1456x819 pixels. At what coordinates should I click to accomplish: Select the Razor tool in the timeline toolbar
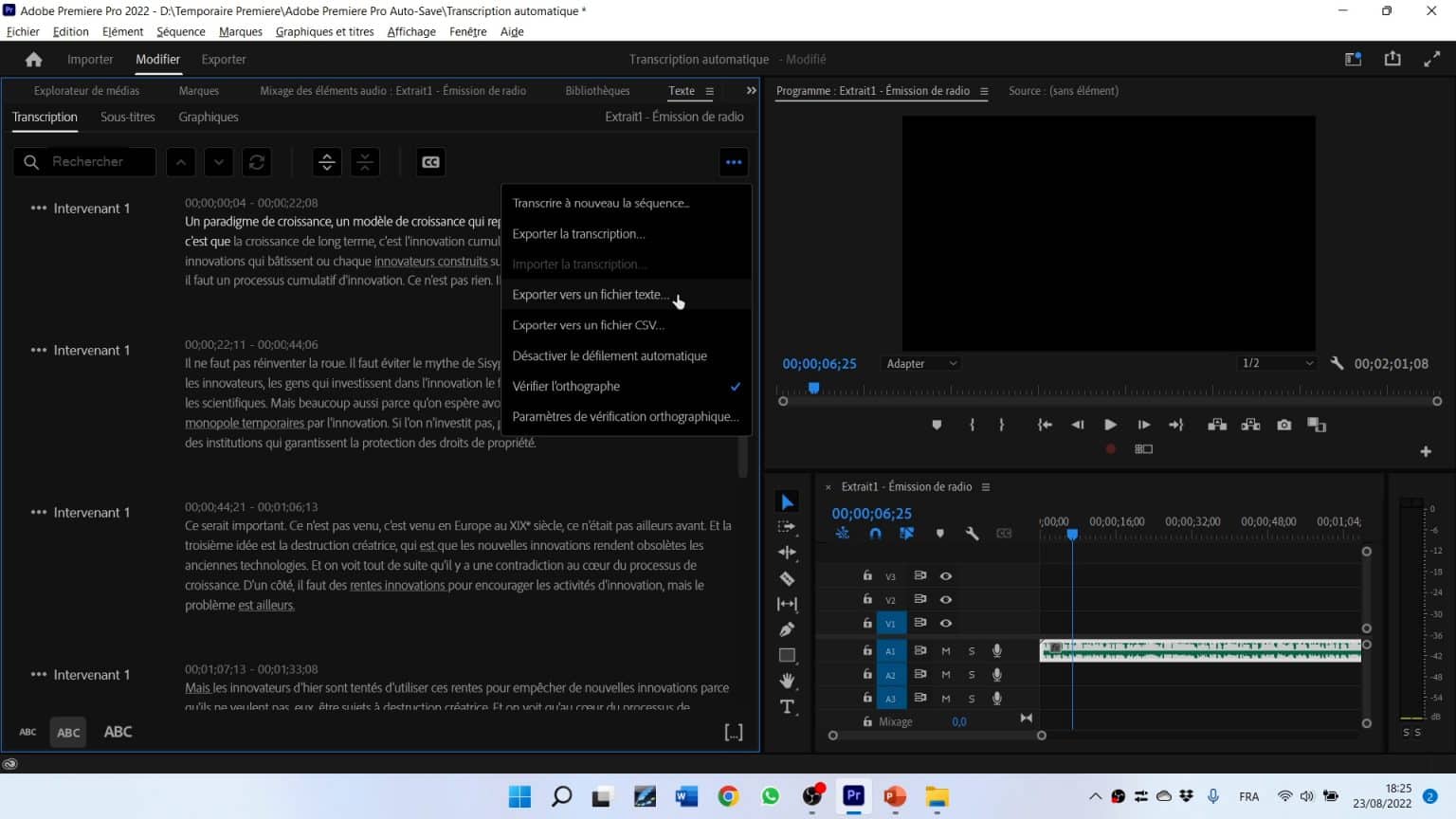787,578
